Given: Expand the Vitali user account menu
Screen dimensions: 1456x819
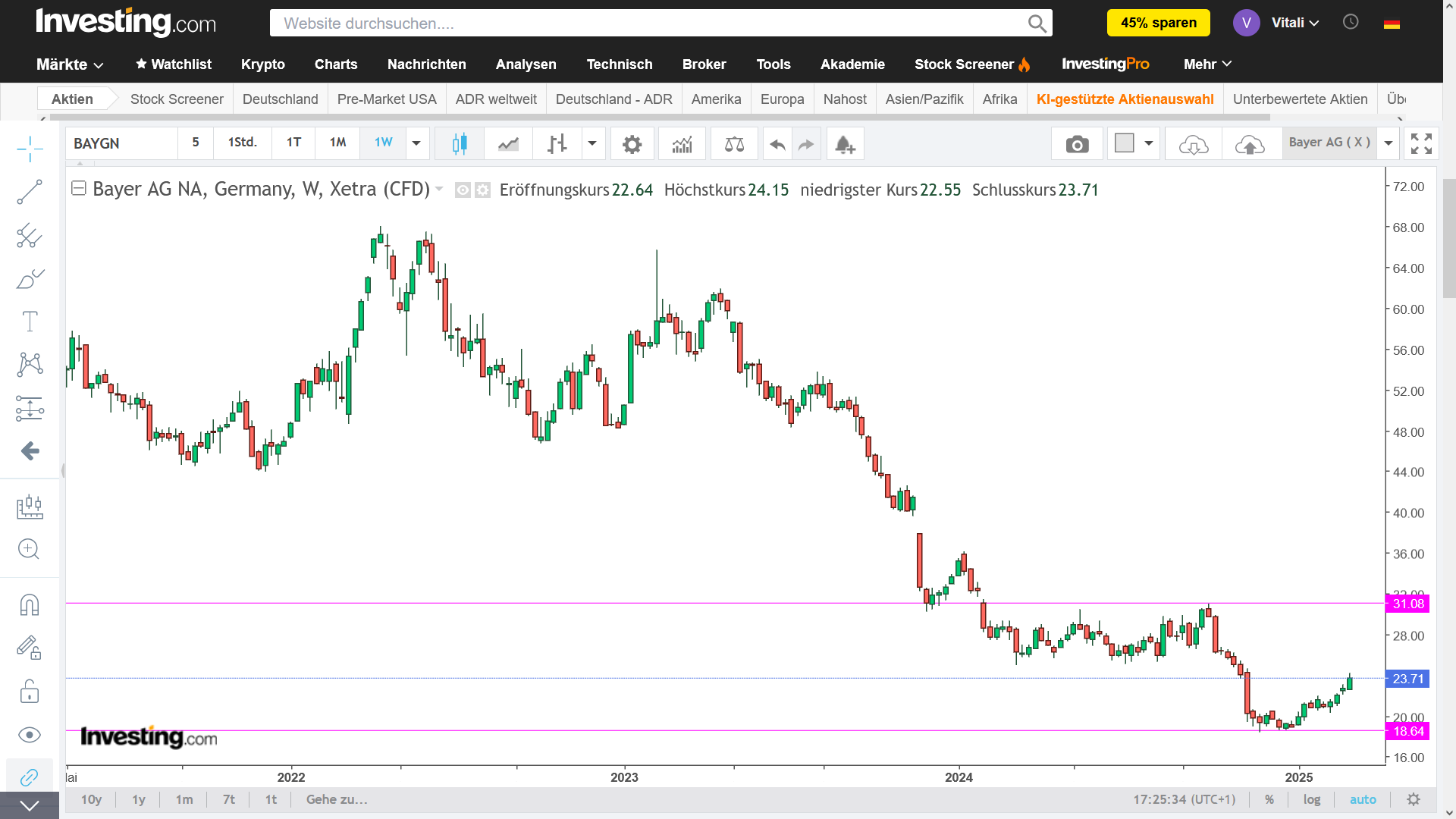Looking at the screenshot, I should click(1295, 23).
